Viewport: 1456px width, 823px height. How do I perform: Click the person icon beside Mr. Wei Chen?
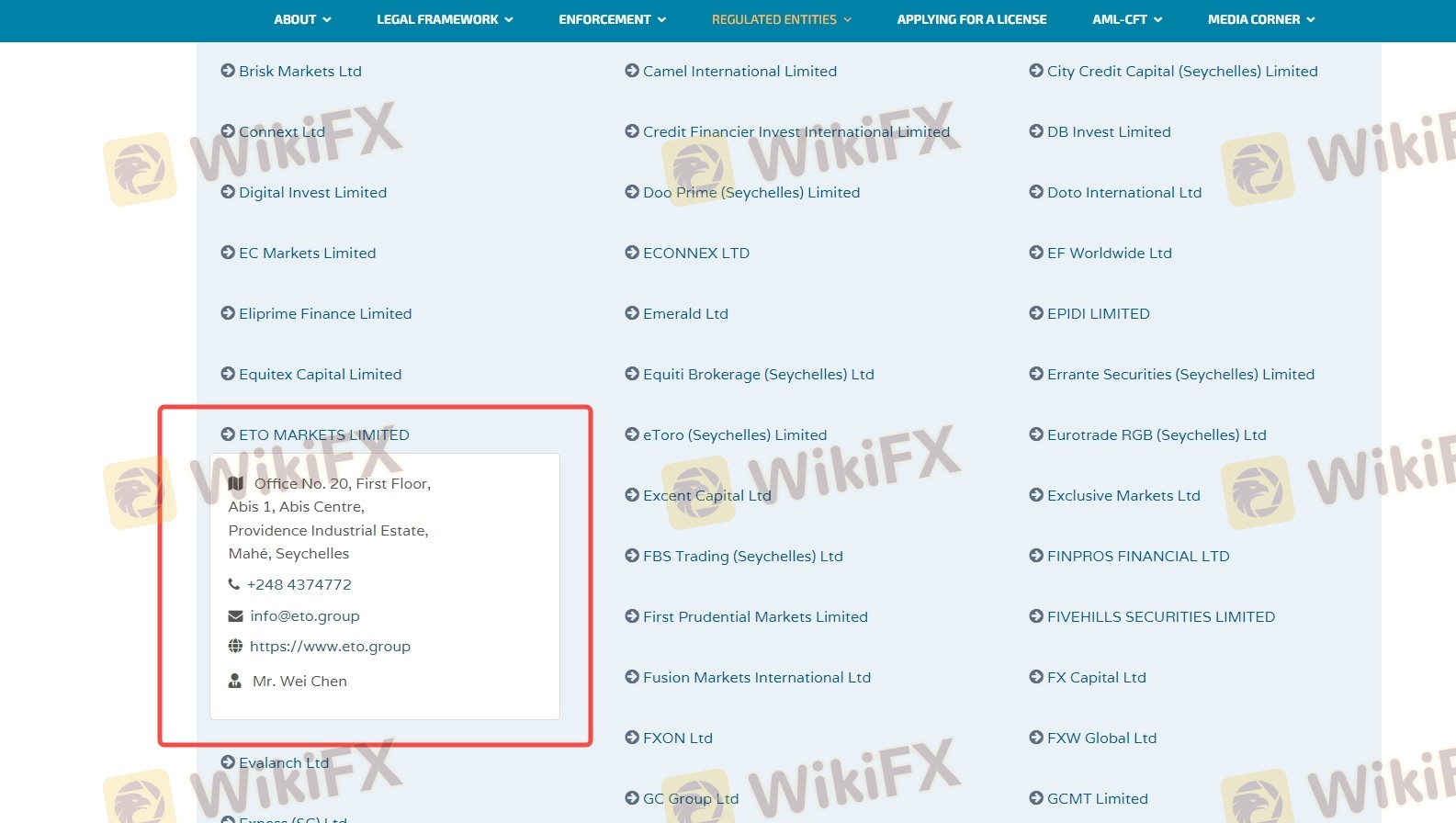point(235,682)
